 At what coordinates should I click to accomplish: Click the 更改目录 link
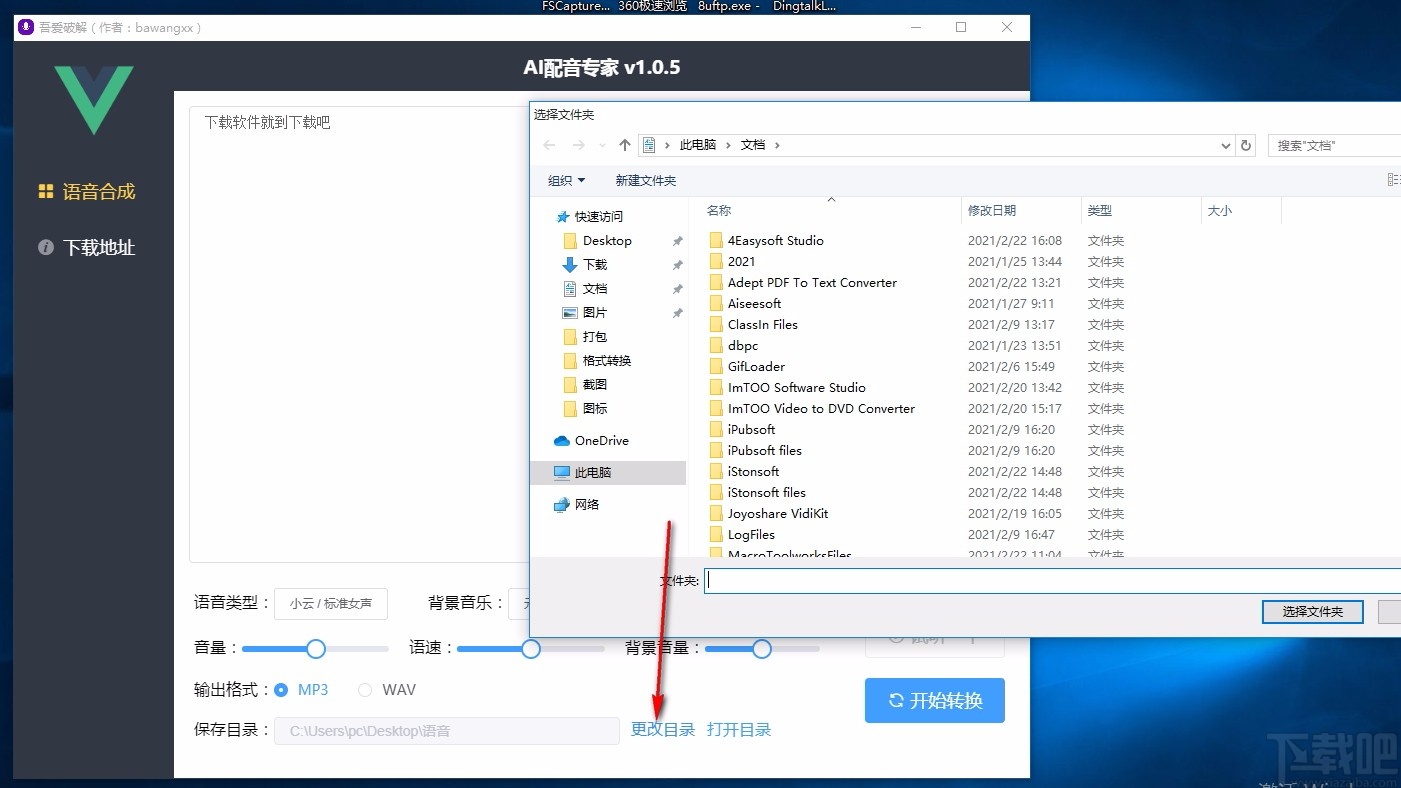tap(663, 730)
